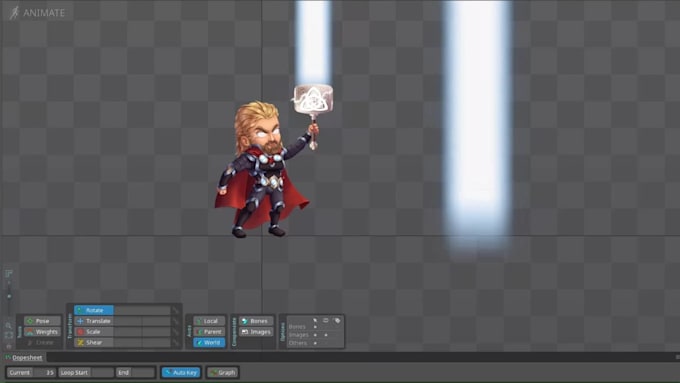Toggle Images visible dot in Options
Screen dimensions: 680x383
coord(326,335)
